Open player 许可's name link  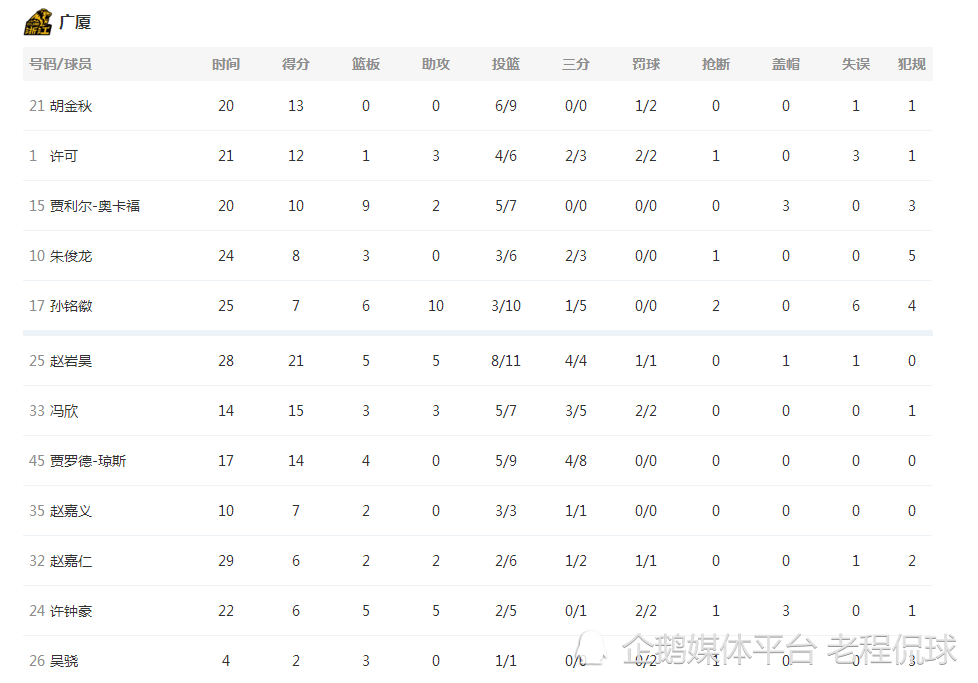click(64, 156)
